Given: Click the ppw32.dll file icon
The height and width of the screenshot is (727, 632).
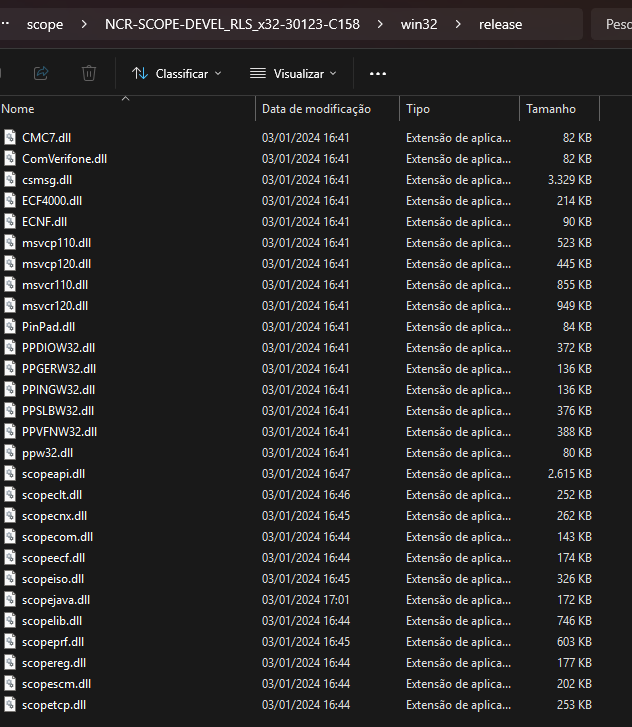Looking at the screenshot, I should (10, 453).
